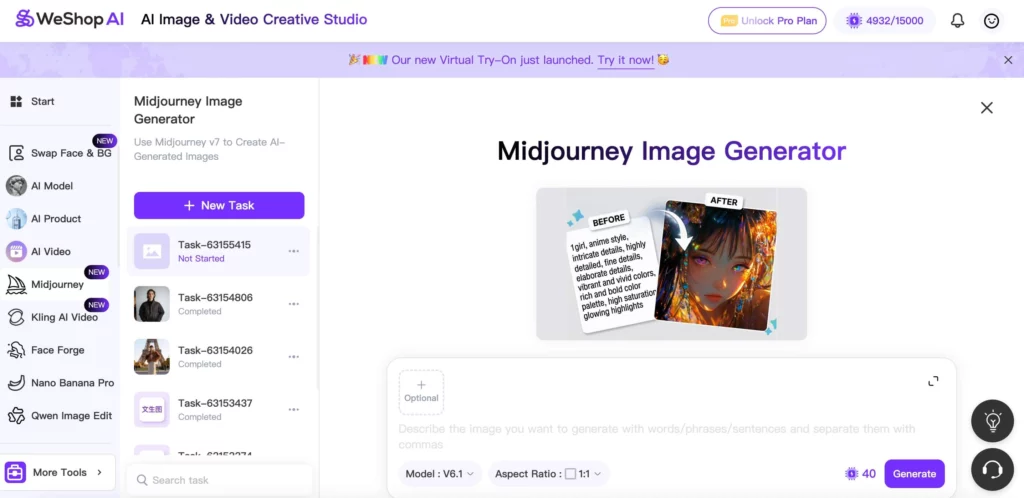This screenshot has height=498, width=1024.
Task: Expand the prompt box to fullscreen
Action: click(933, 381)
